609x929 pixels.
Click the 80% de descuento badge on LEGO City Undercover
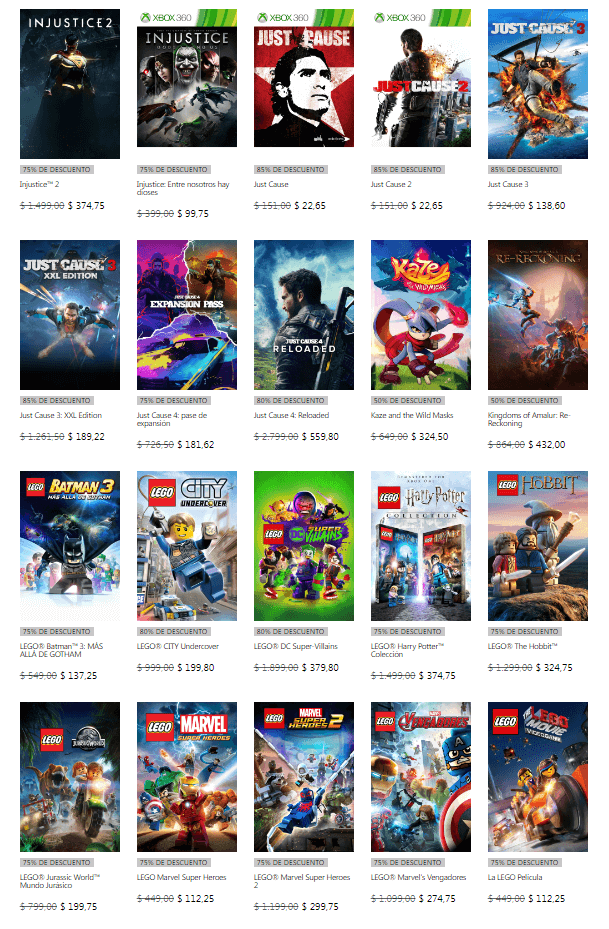pos(174,632)
